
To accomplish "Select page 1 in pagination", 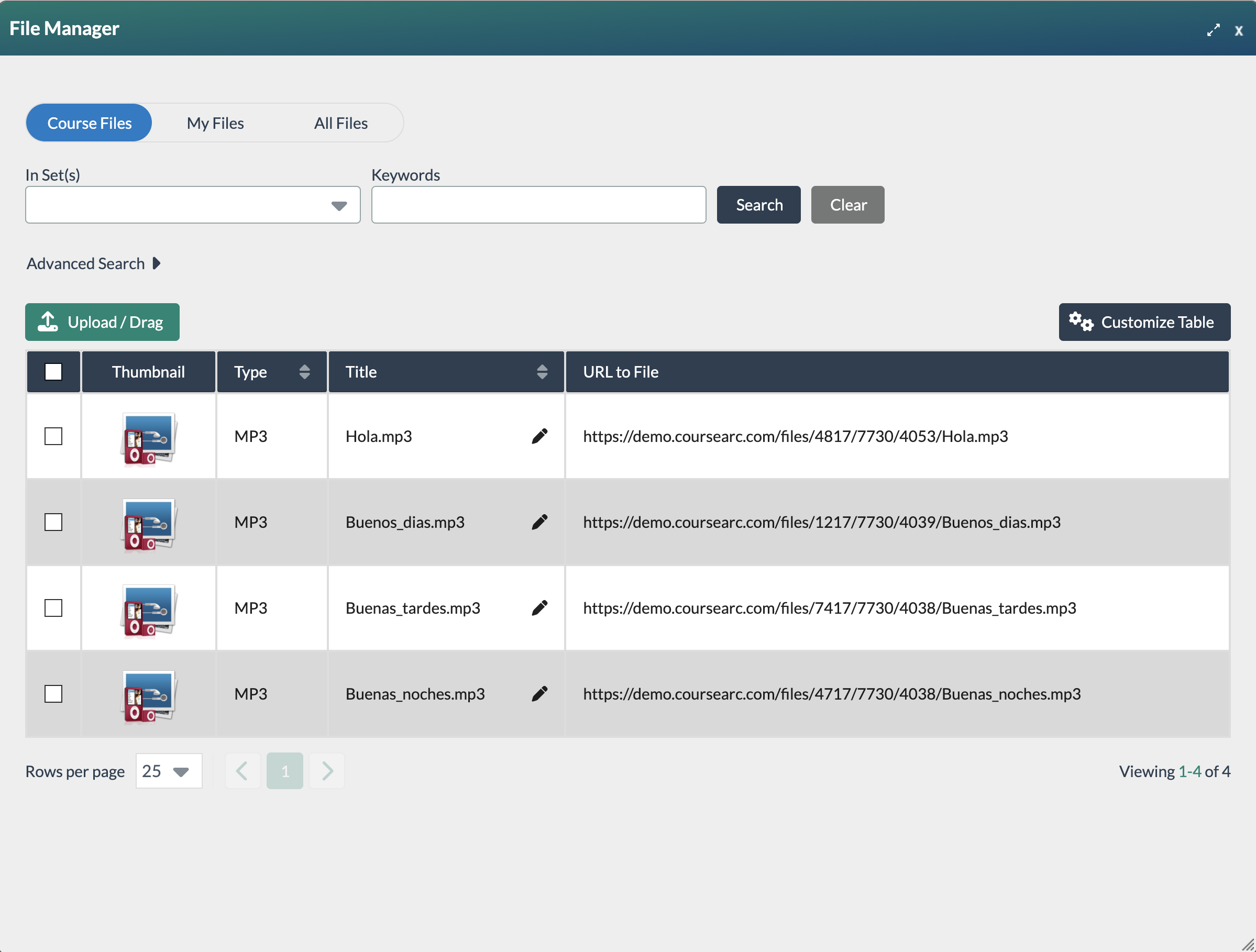I will click(285, 771).
